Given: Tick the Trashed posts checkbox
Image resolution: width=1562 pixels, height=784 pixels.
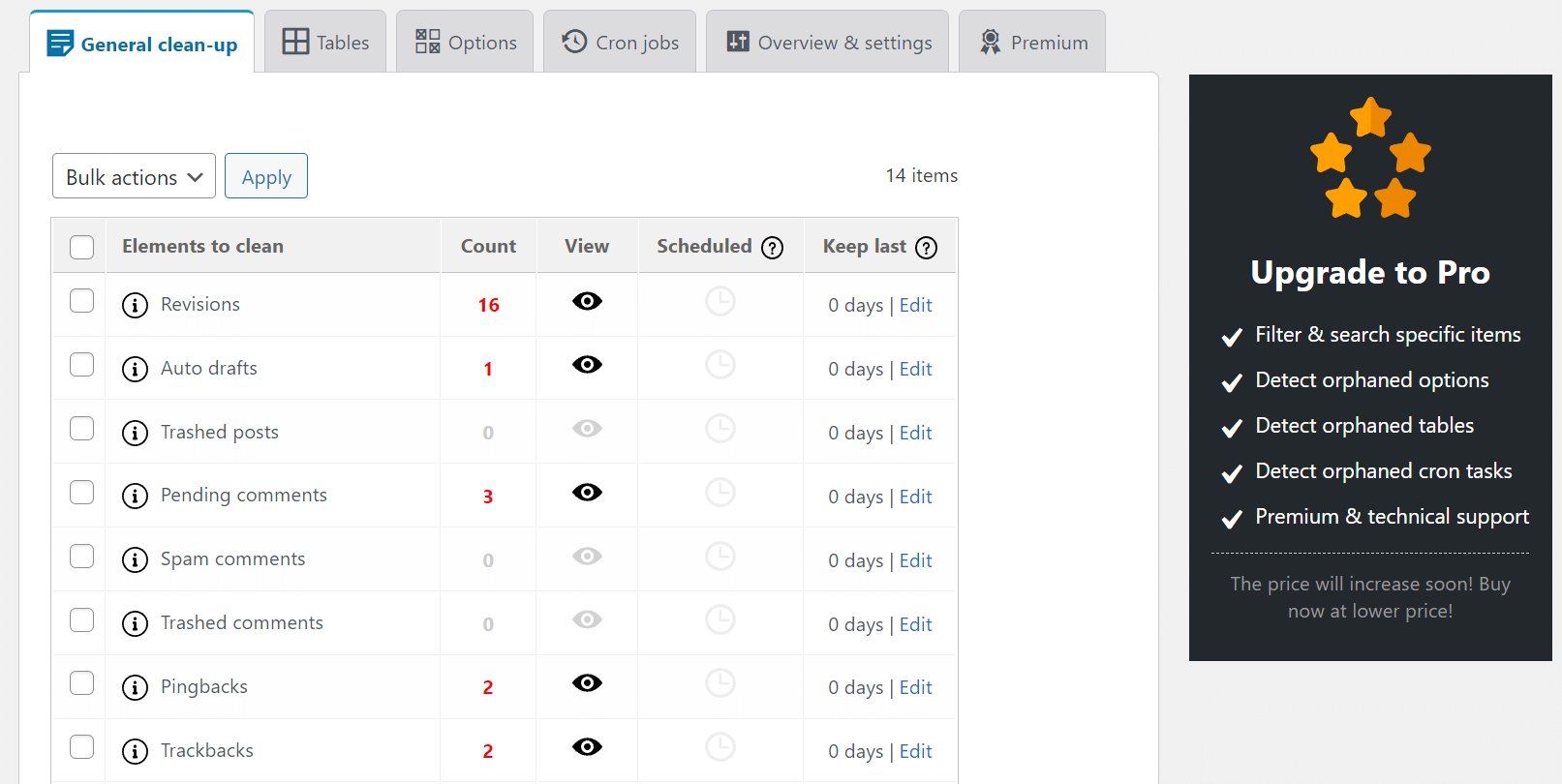Looking at the screenshot, I should coord(82,429).
